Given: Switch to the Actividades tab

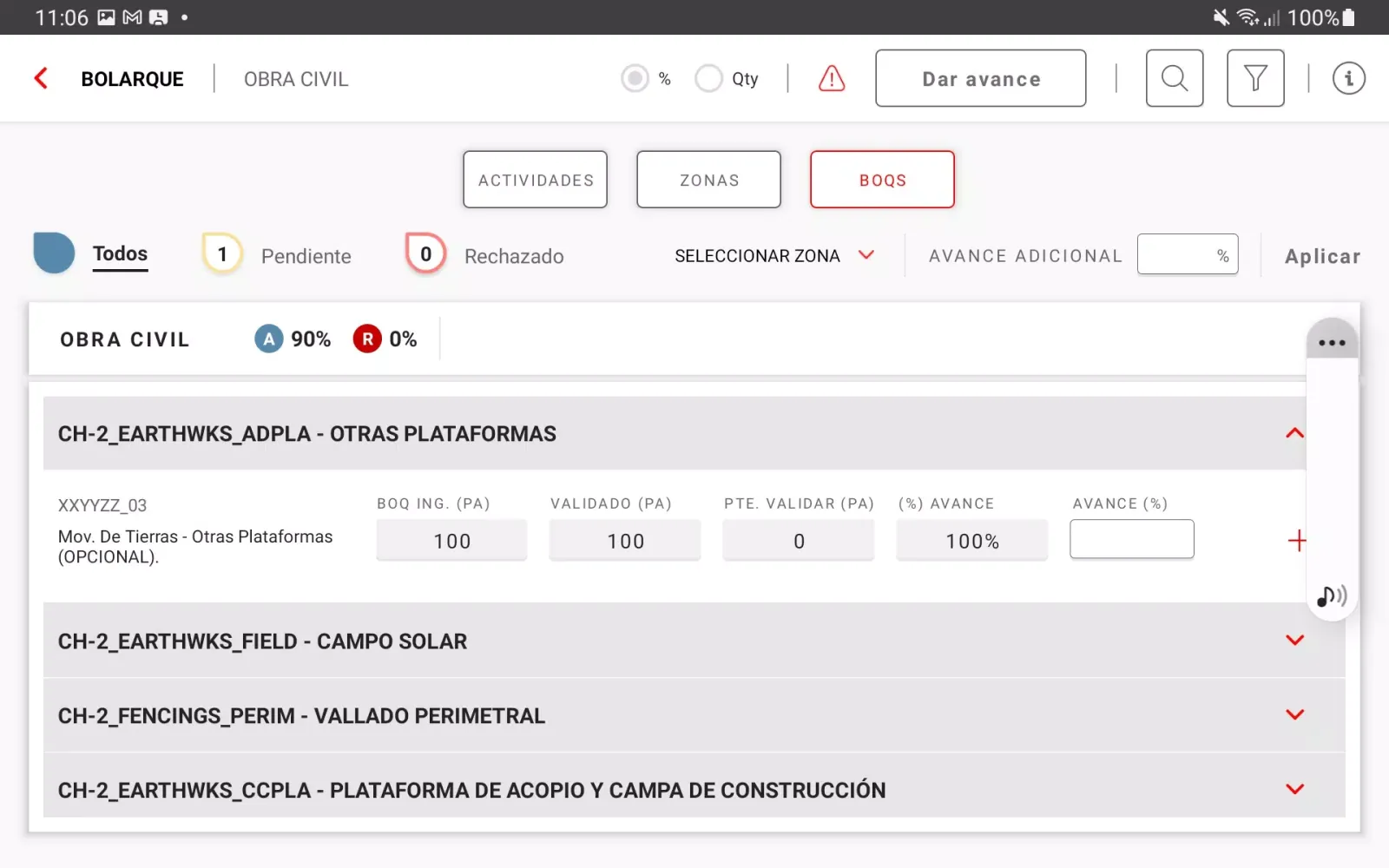Looking at the screenshot, I should [535, 180].
